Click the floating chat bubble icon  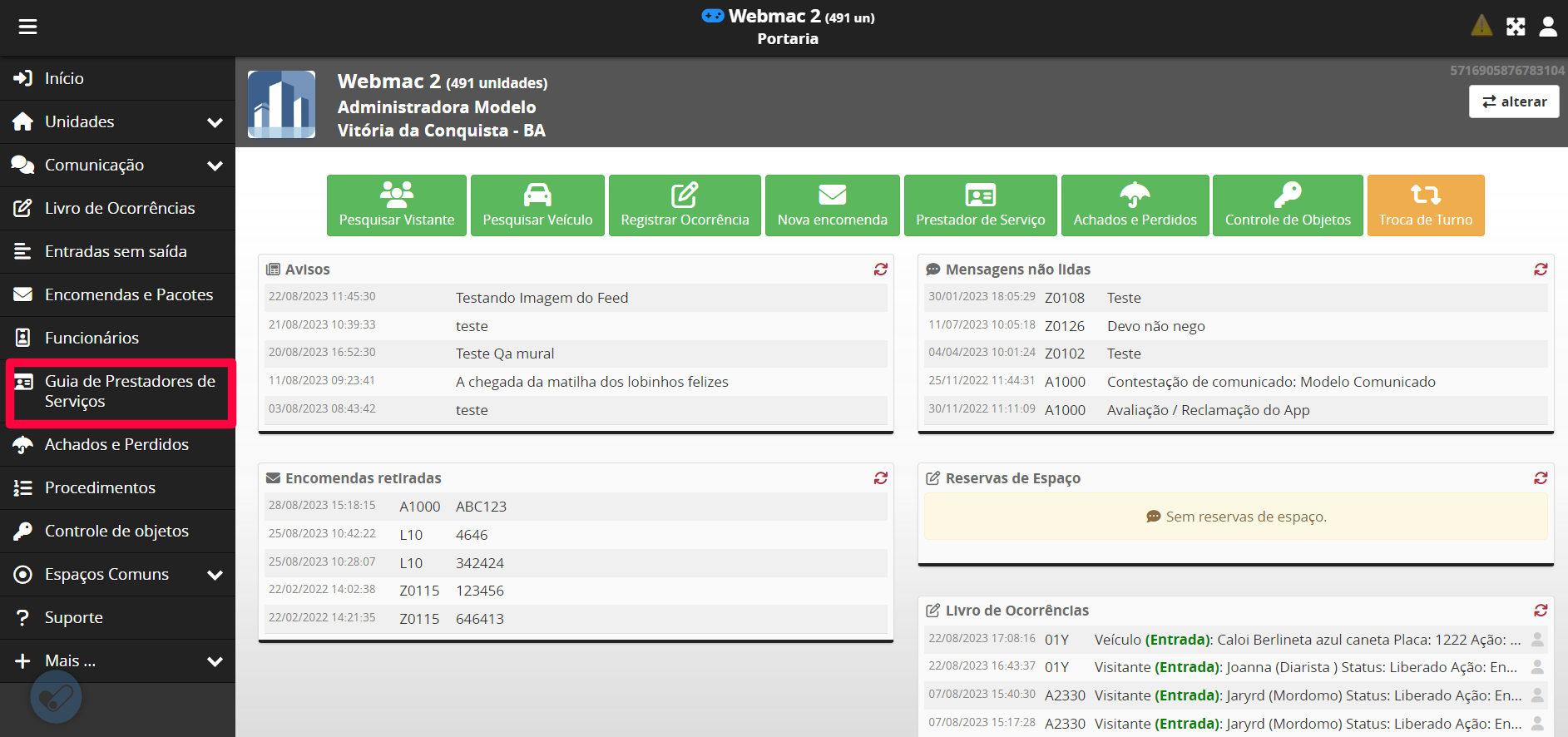[56, 697]
